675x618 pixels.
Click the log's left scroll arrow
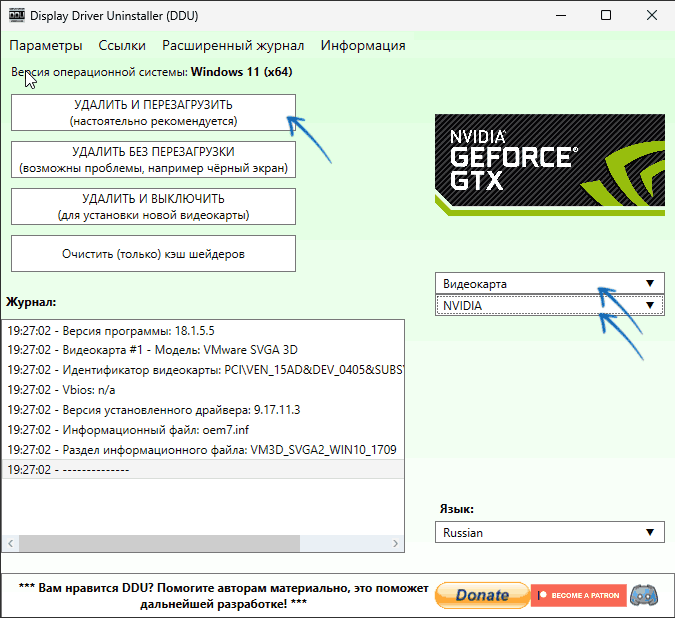pos(11,543)
